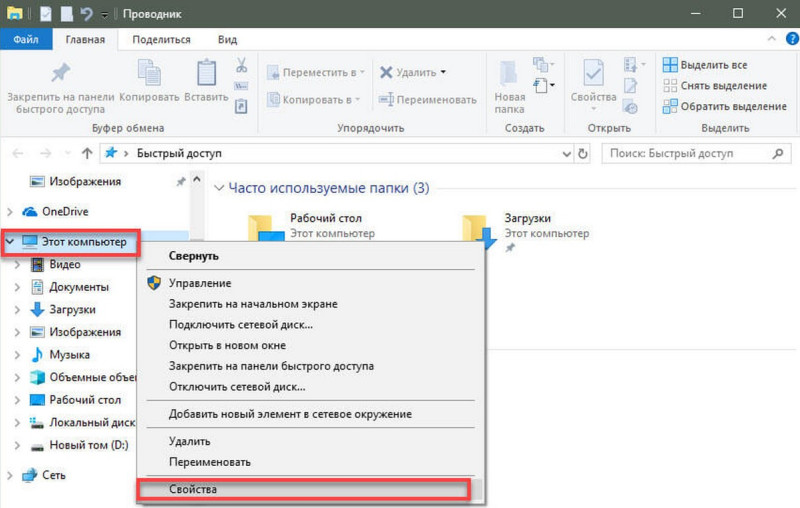Click the forward navigation arrow
Viewport: 800px width, 508px height.
pyautogui.click(x=45, y=153)
